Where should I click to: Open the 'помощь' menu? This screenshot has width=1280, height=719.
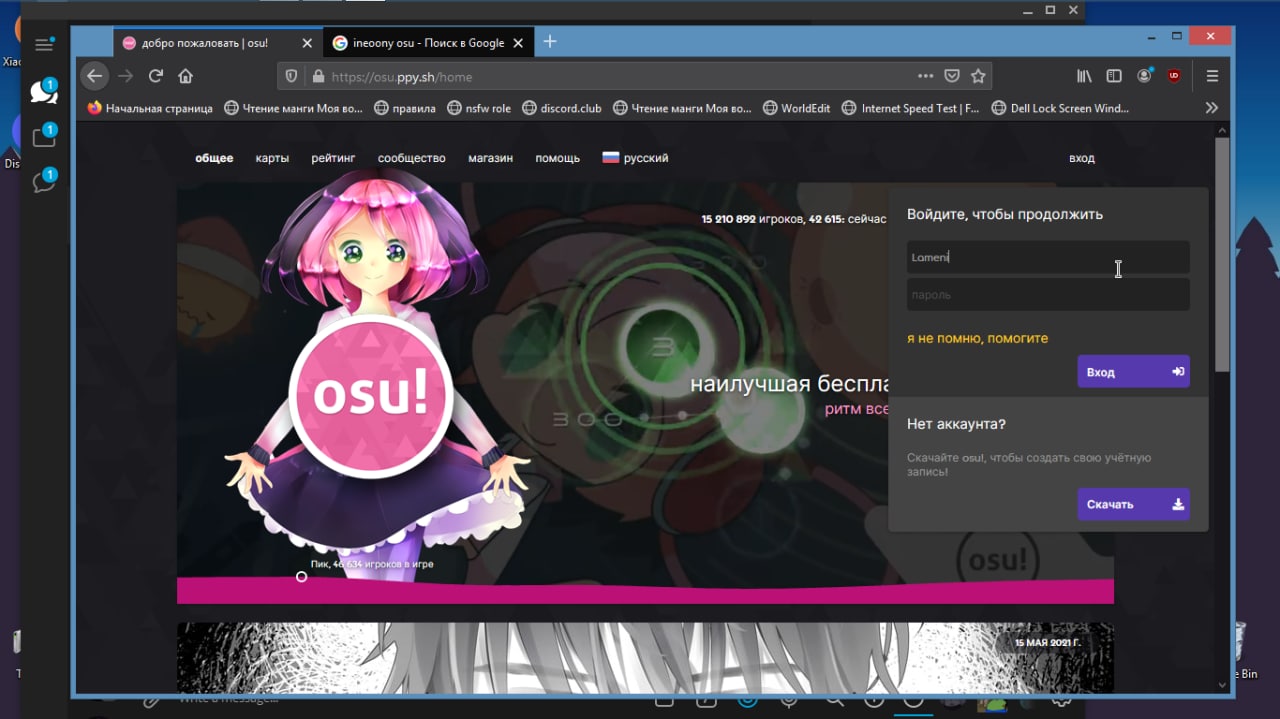click(x=557, y=158)
